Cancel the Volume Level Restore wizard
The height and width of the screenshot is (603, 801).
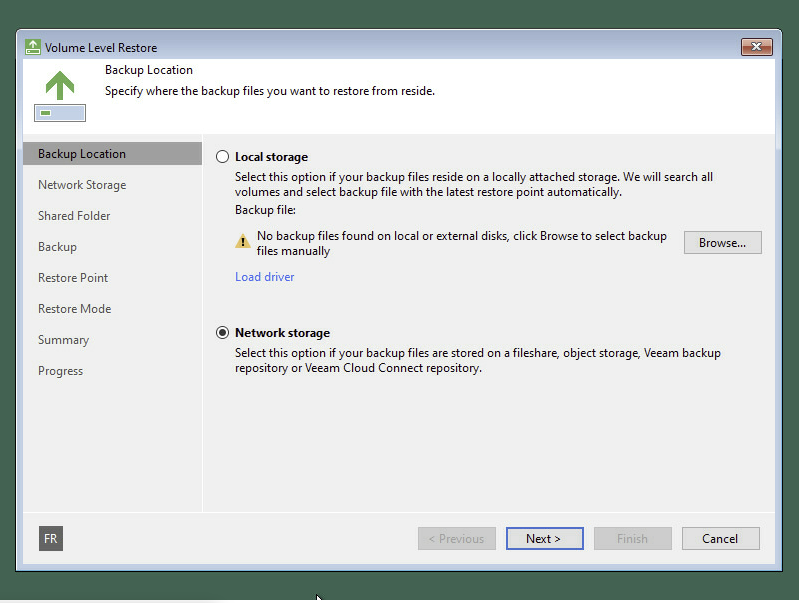(x=720, y=538)
